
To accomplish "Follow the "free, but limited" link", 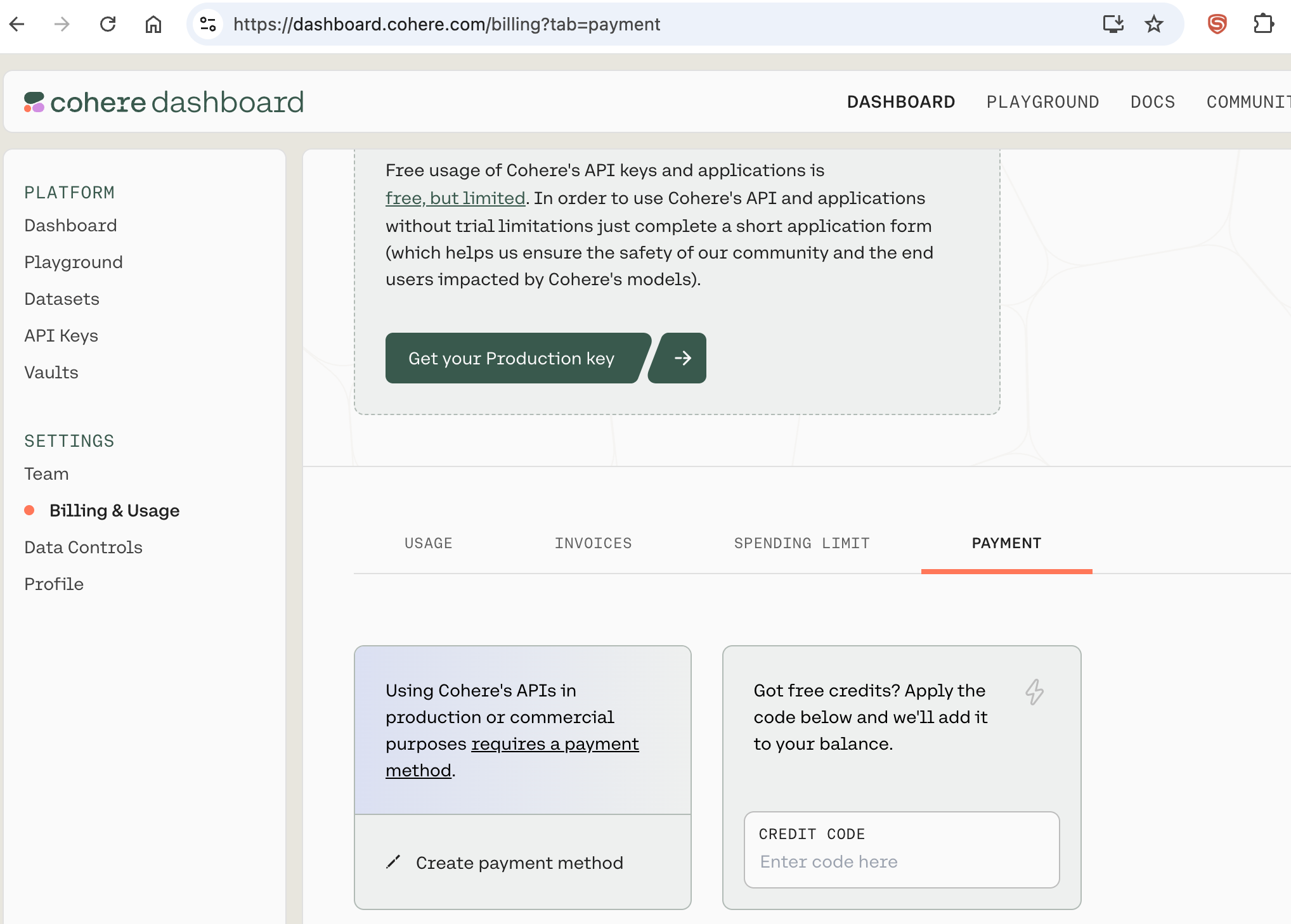I will pos(455,198).
